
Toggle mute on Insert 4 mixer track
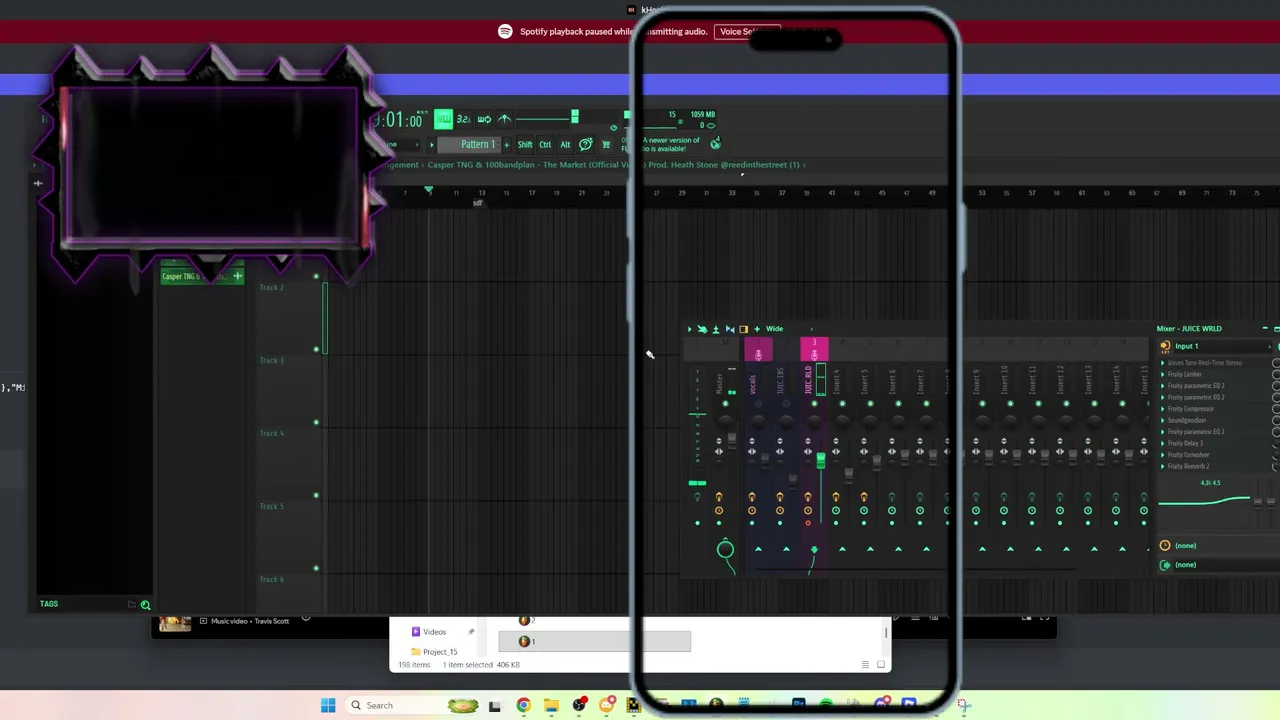tap(842, 404)
